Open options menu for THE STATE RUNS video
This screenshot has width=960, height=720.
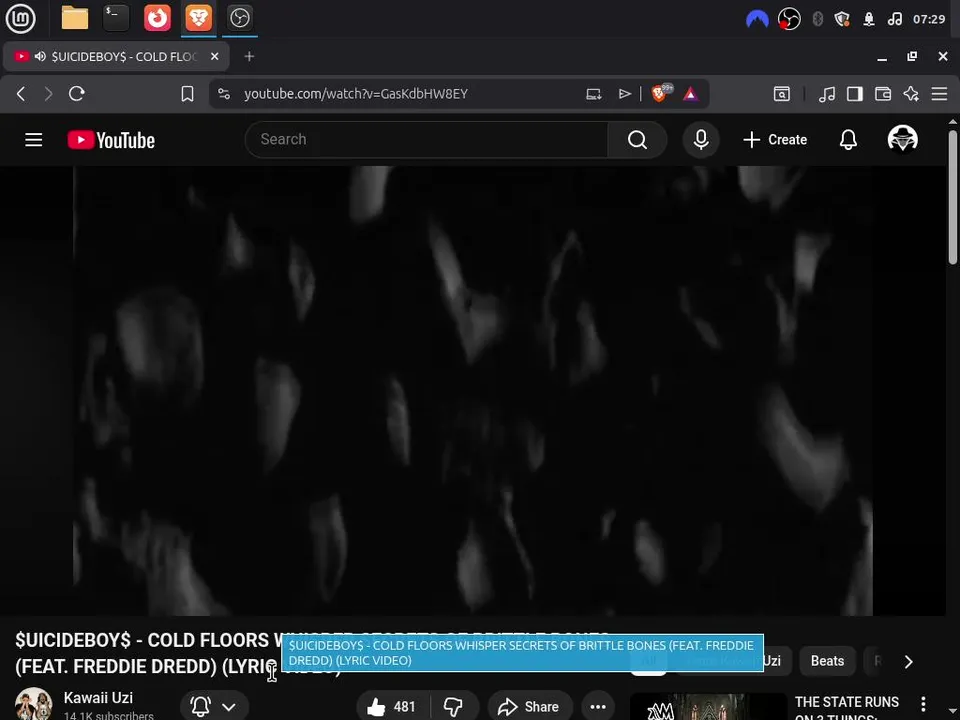[x=923, y=704]
